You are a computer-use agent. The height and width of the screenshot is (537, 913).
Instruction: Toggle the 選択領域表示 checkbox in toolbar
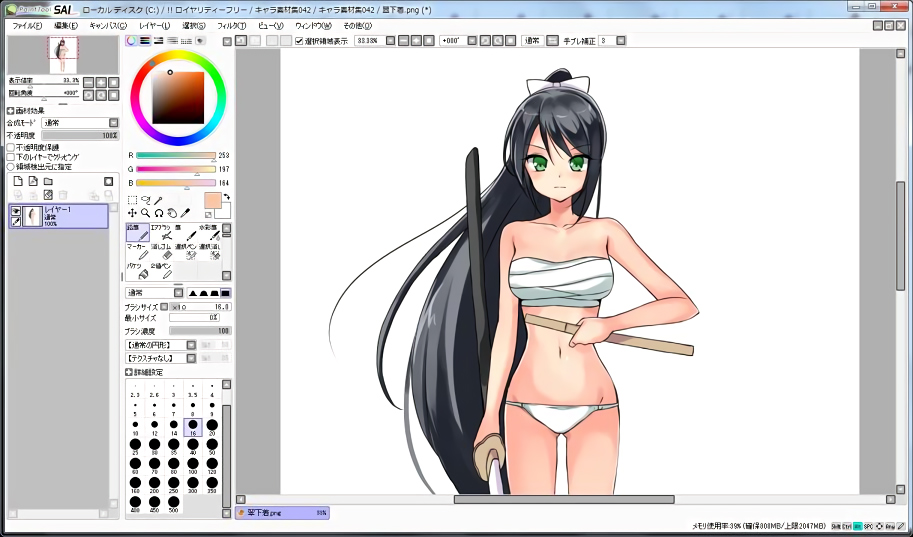[x=300, y=41]
